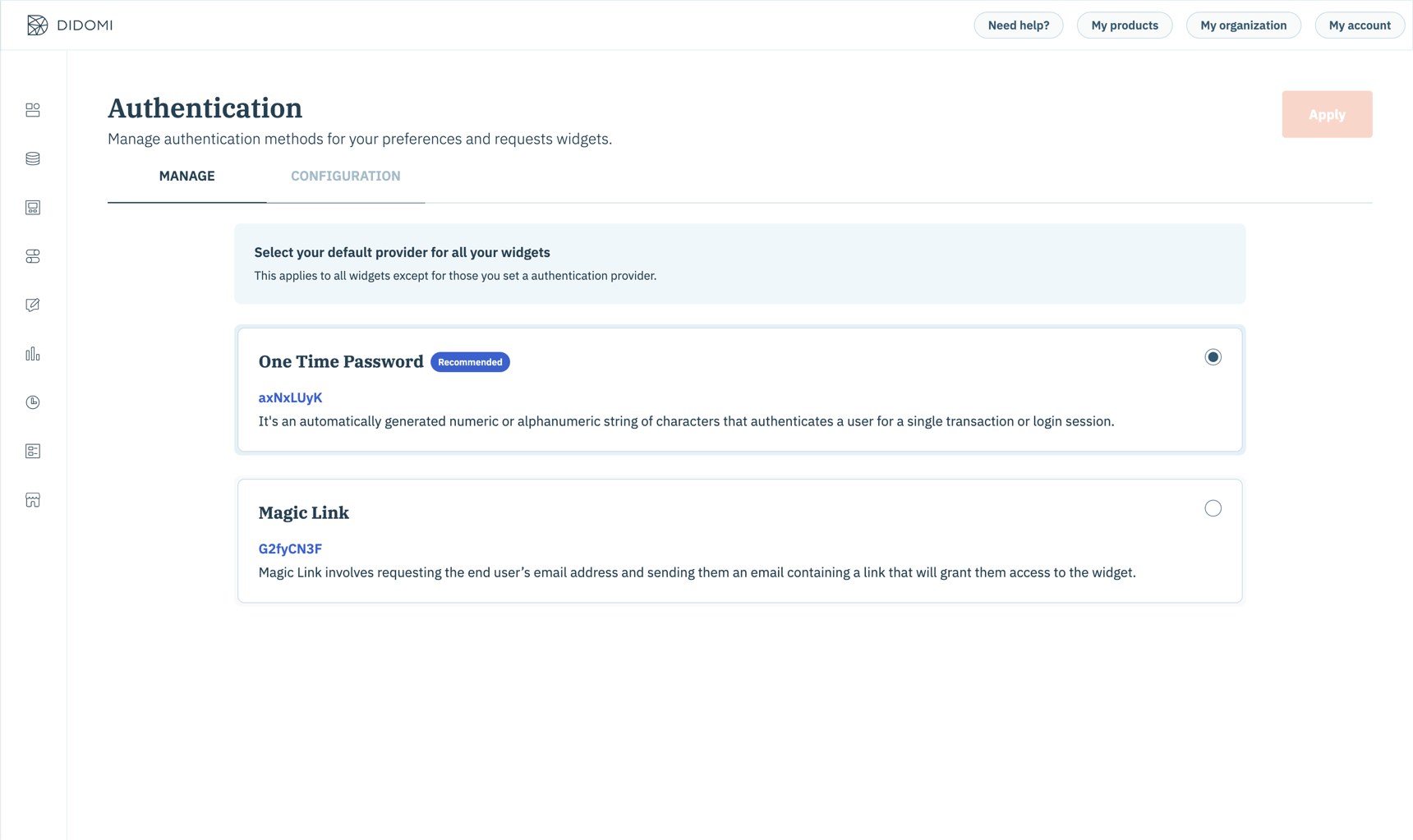Open the notice layout icon in the sidebar
The width and height of the screenshot is (1413, 840).
pos(33,208)
